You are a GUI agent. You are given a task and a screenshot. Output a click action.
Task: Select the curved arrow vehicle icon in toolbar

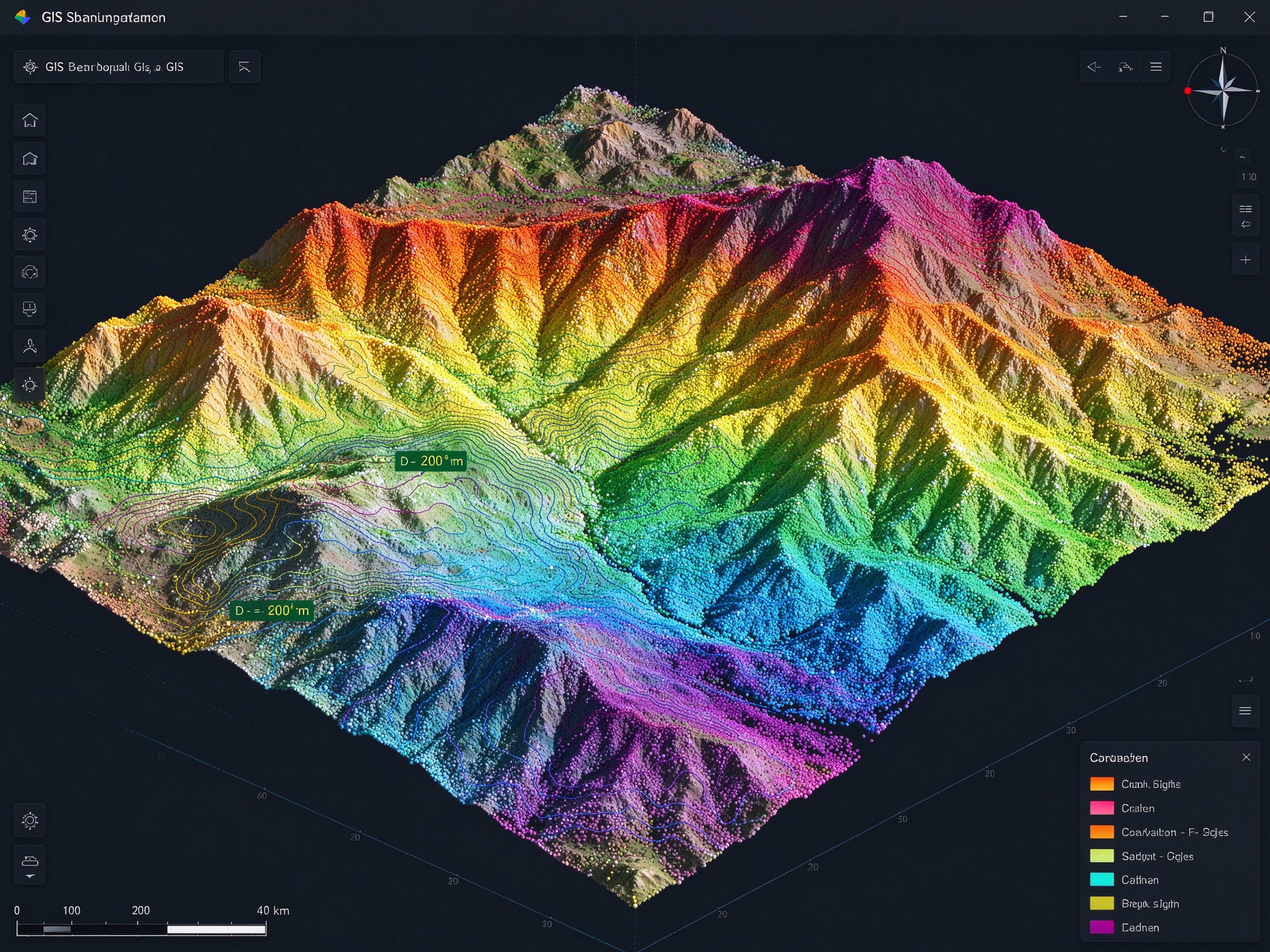coord(1125,67)
